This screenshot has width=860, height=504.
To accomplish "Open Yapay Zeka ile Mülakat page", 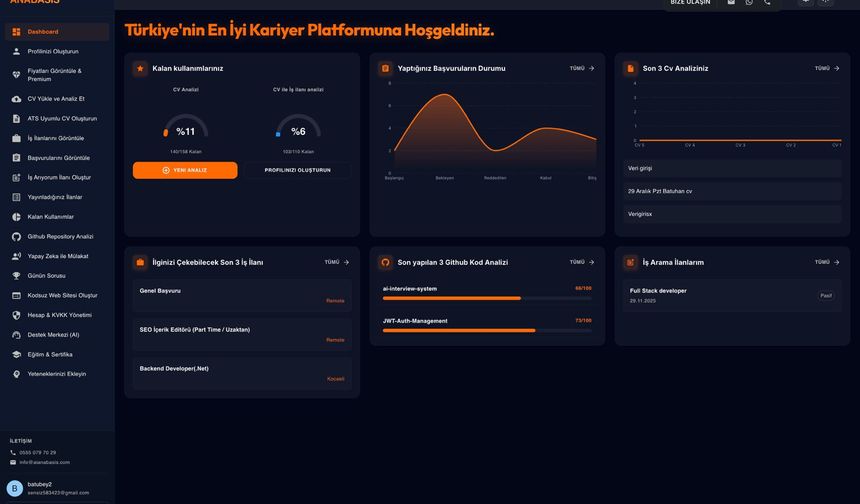I will click(x=58, y=256).
